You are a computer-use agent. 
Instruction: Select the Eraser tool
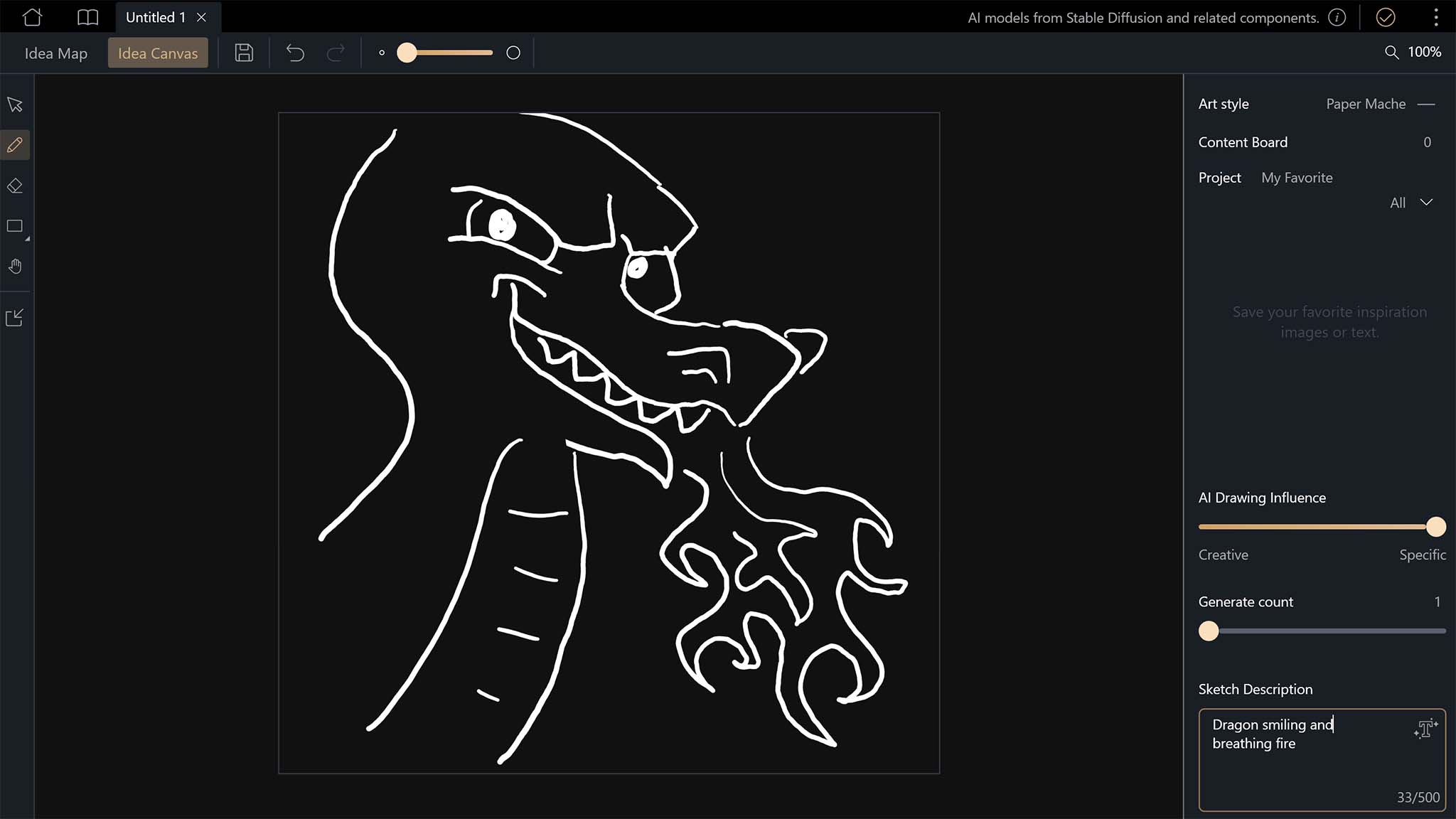click(x=15, y=185)
